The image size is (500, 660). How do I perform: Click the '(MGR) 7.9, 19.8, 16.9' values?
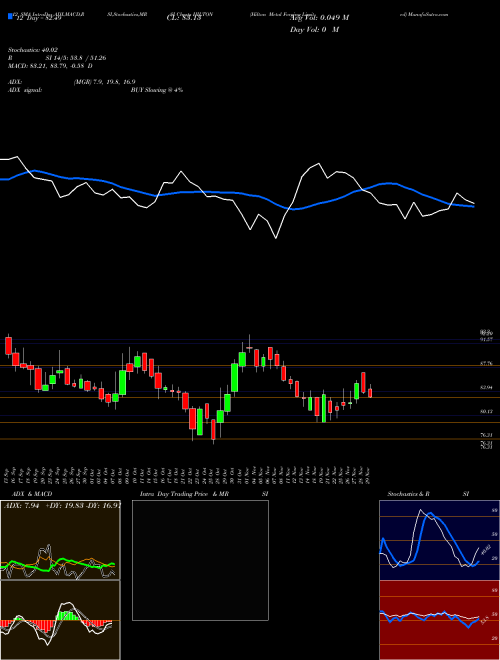pyautogui.click(x=104, y=82)
